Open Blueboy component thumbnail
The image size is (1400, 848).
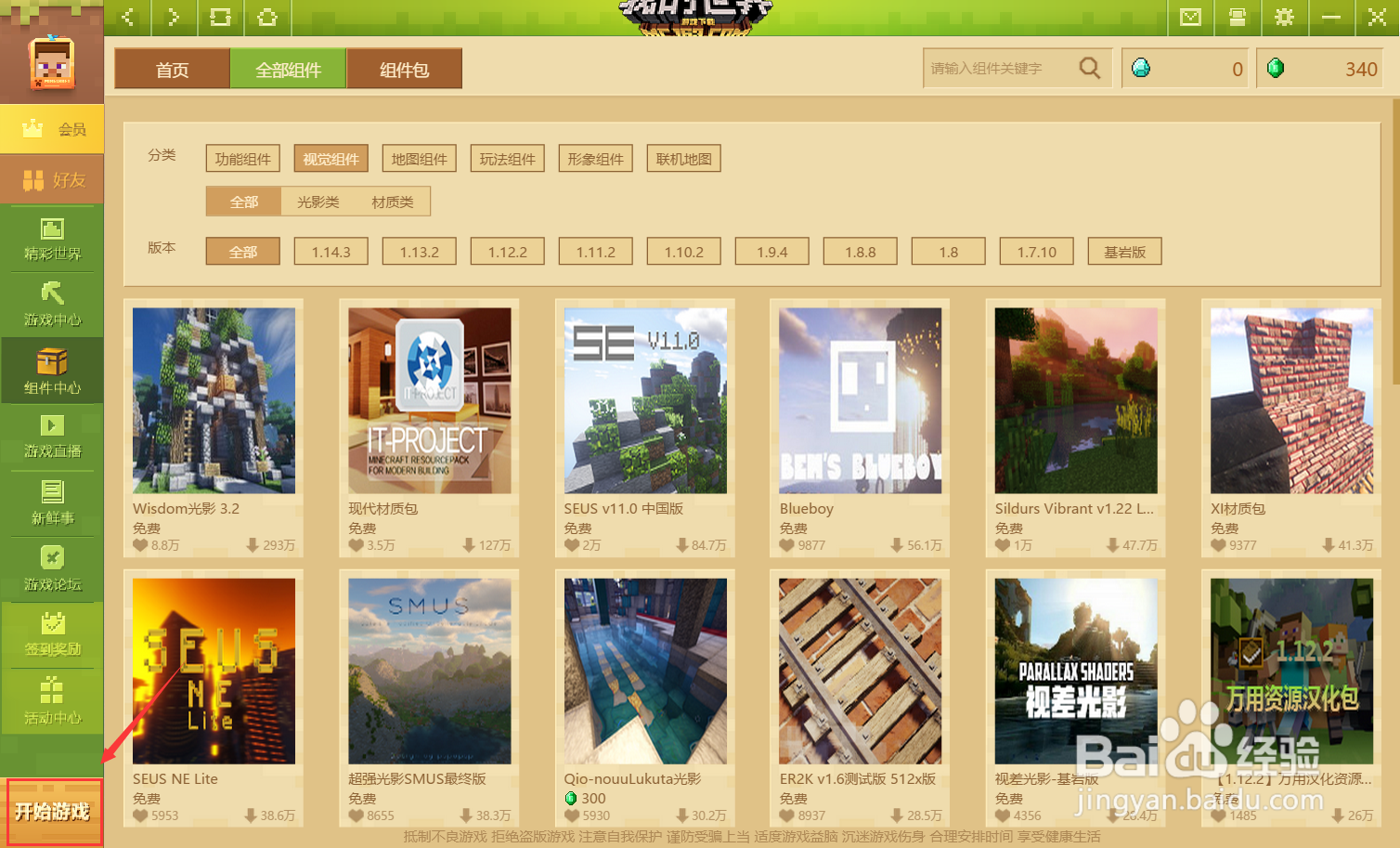coord(861,400)
